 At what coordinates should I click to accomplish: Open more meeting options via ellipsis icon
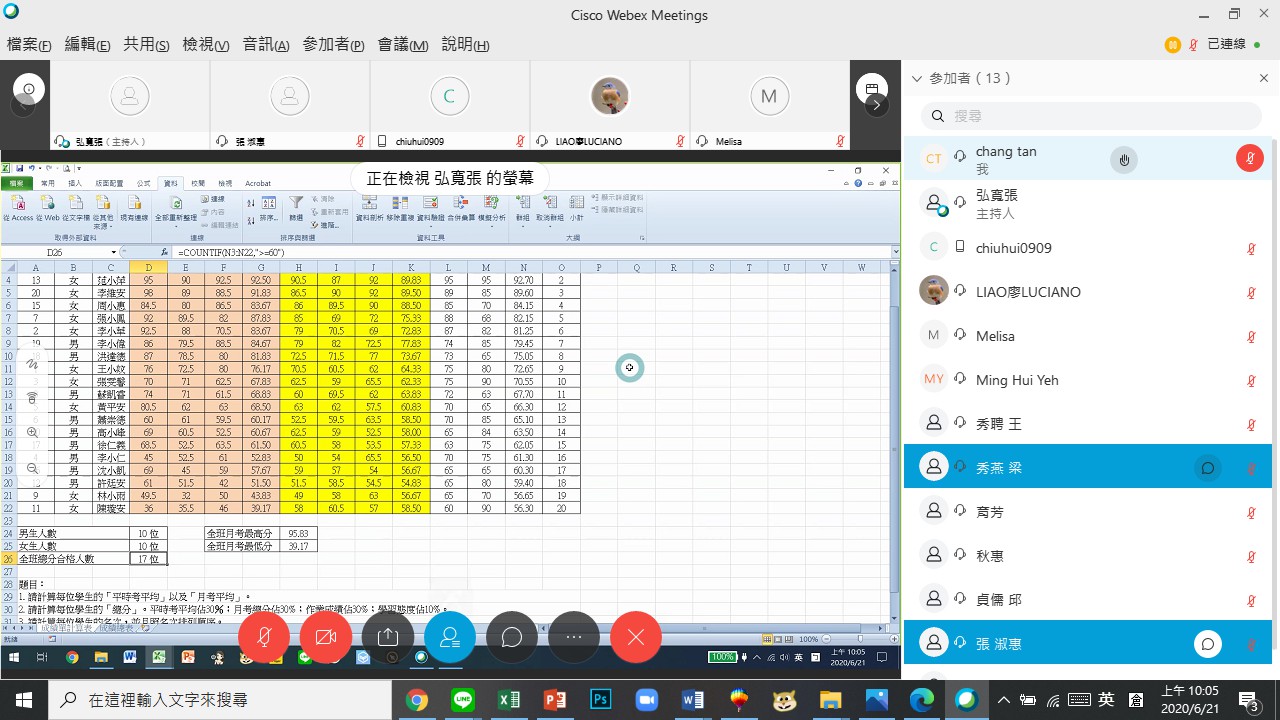(x=573, y=636)
